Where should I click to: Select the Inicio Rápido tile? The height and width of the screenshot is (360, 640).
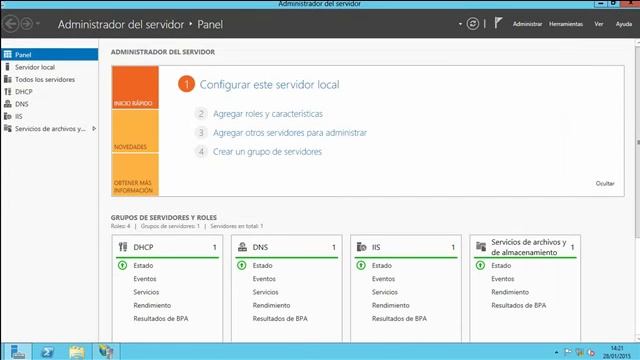click(135, 87)
